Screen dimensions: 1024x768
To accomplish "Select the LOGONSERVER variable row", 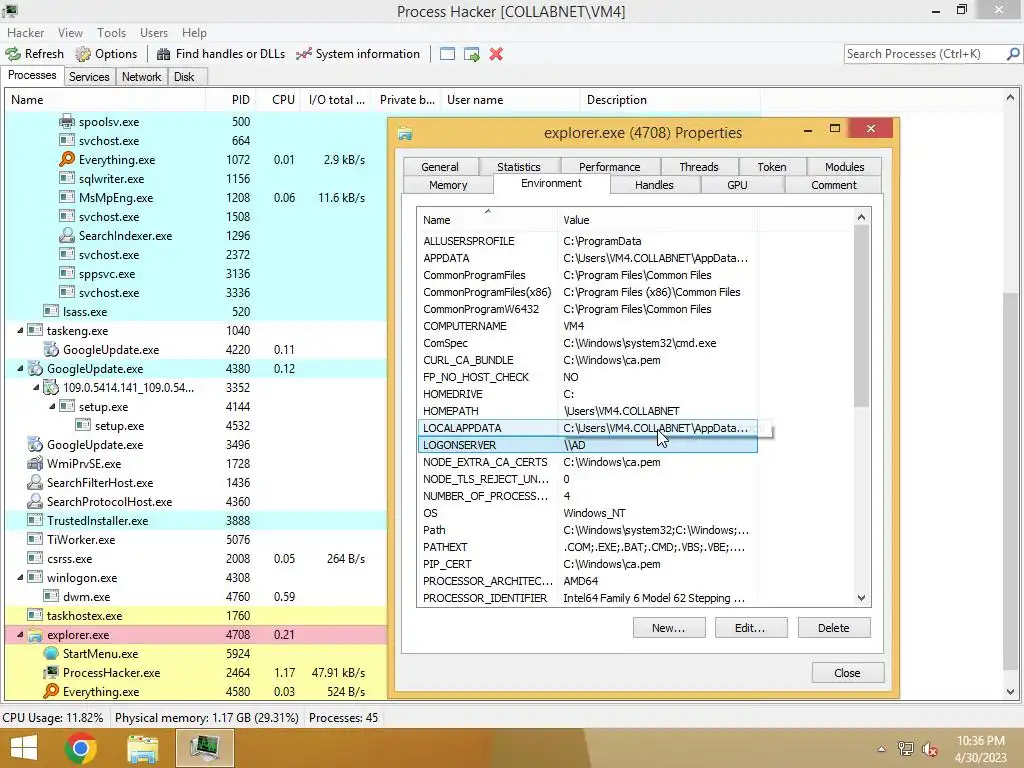I will point(587,445).
